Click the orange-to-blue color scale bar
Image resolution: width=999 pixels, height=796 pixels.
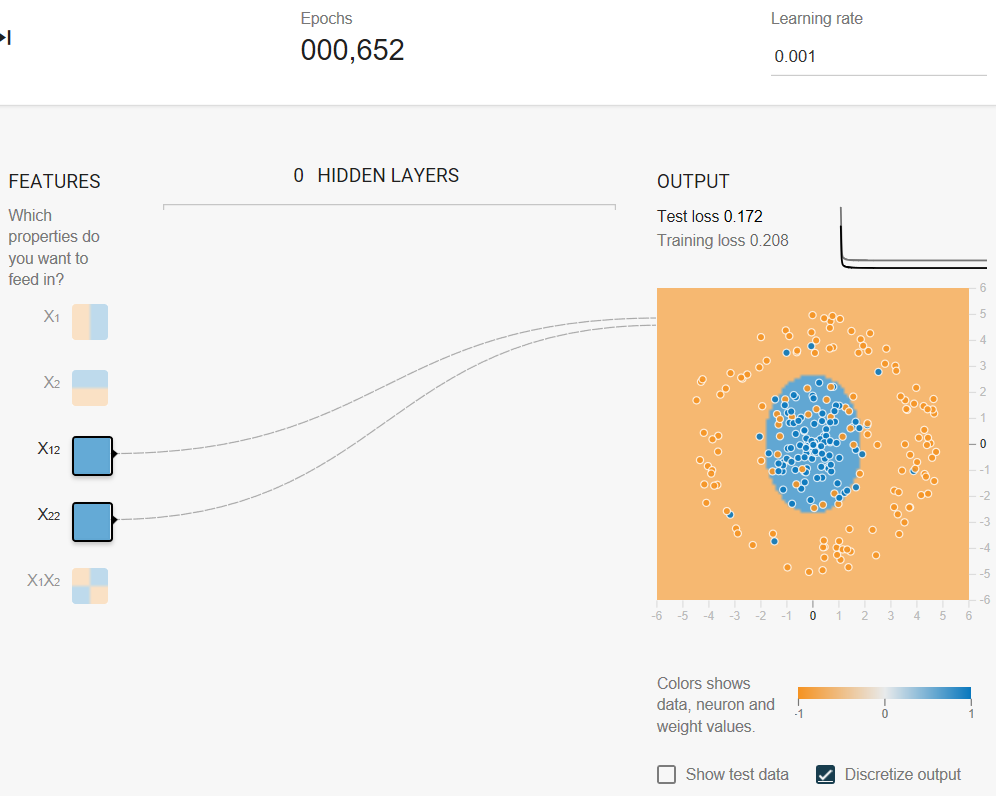[884, 693]
